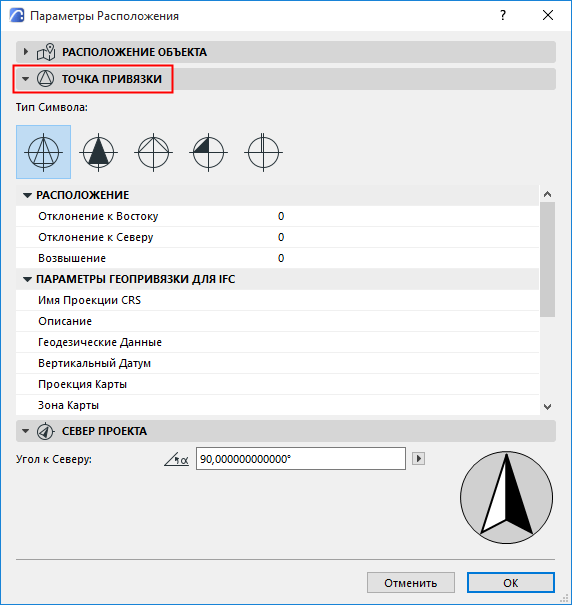This screenshot has width=572, height=605.
Task: Select the Имя Проекции CRS row
Action: click(x=278, y=300)
